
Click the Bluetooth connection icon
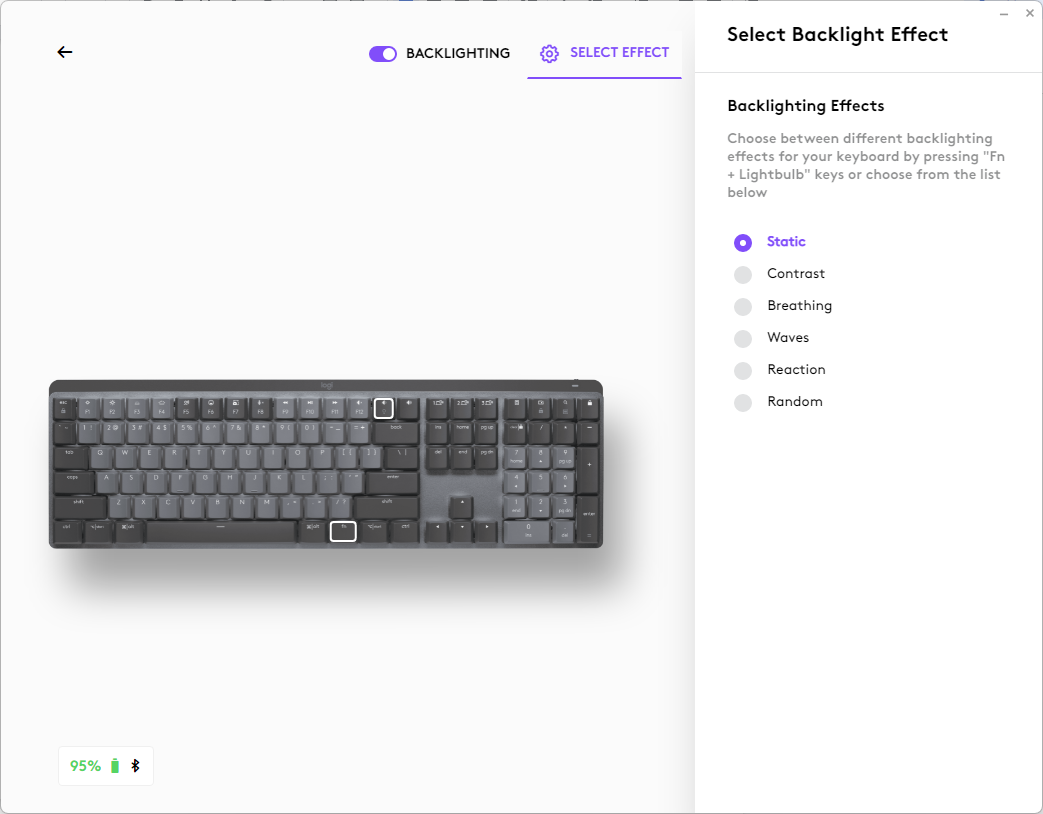coord(136,766)
